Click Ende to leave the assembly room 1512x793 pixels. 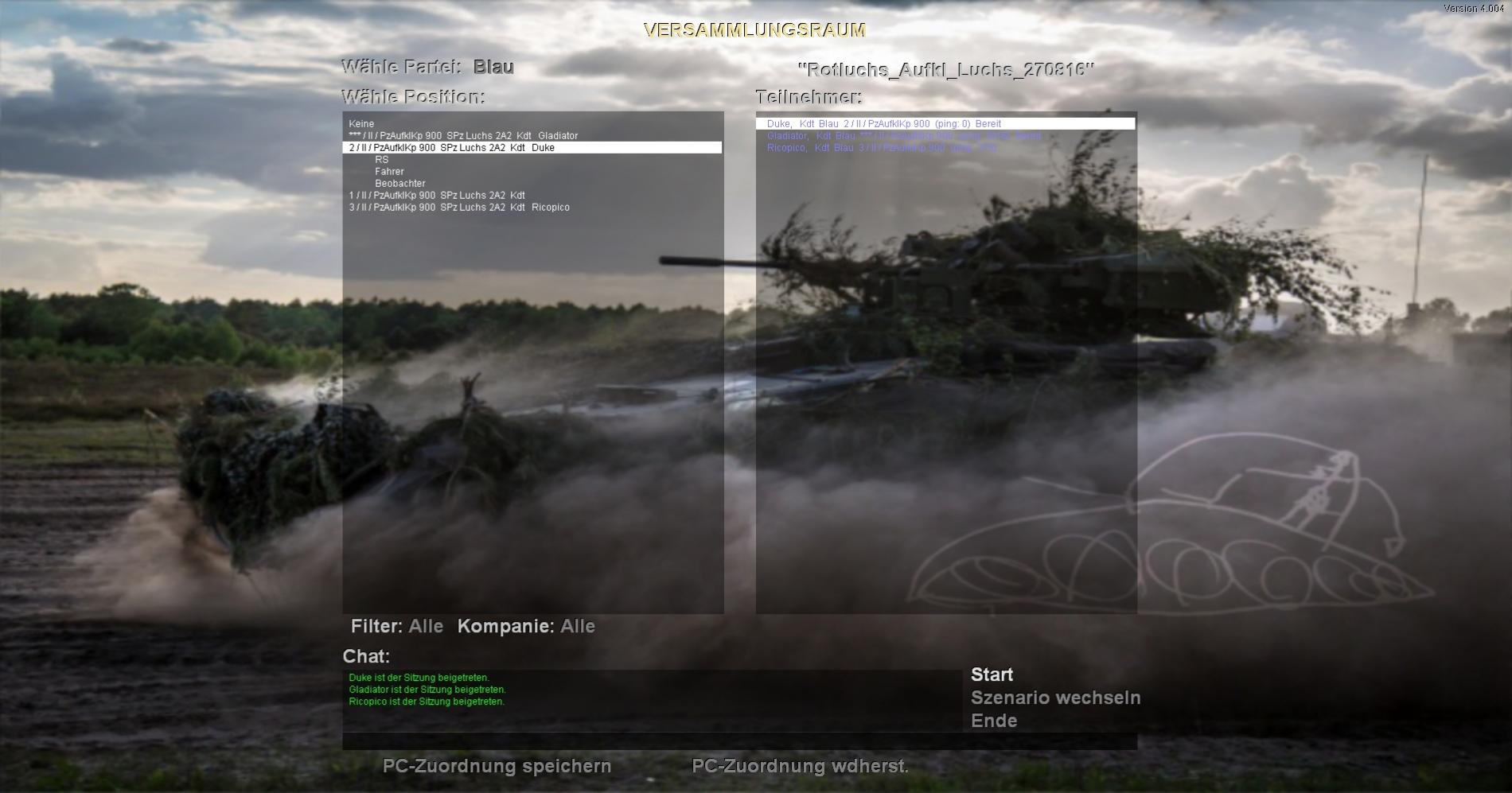[x=994, y=721]
